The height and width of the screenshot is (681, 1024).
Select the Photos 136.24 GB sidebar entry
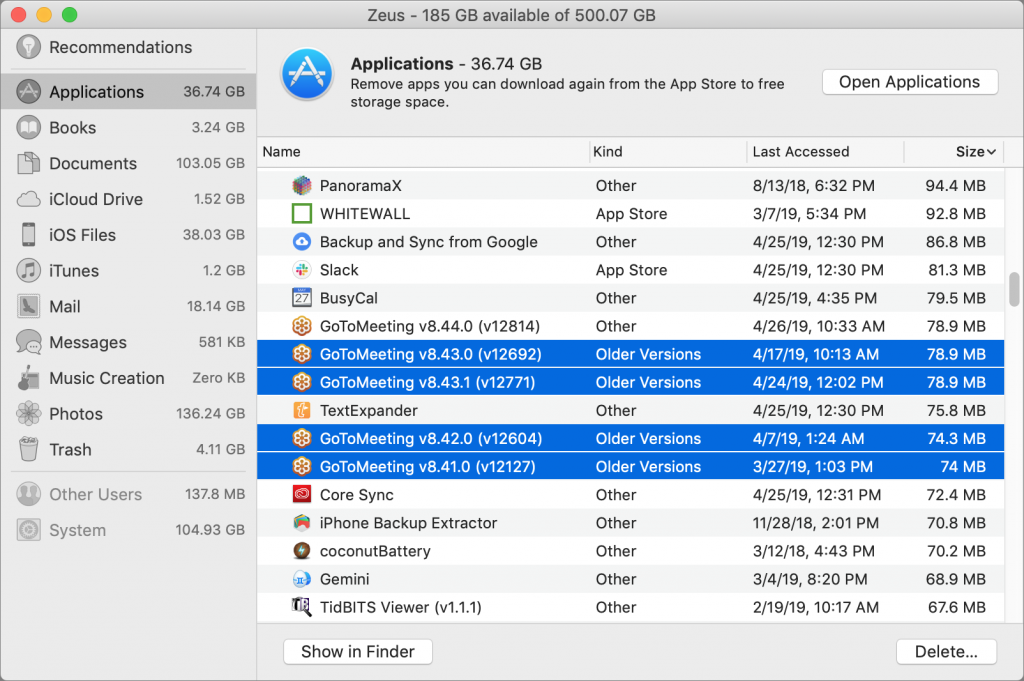click(x=128, y=413)
